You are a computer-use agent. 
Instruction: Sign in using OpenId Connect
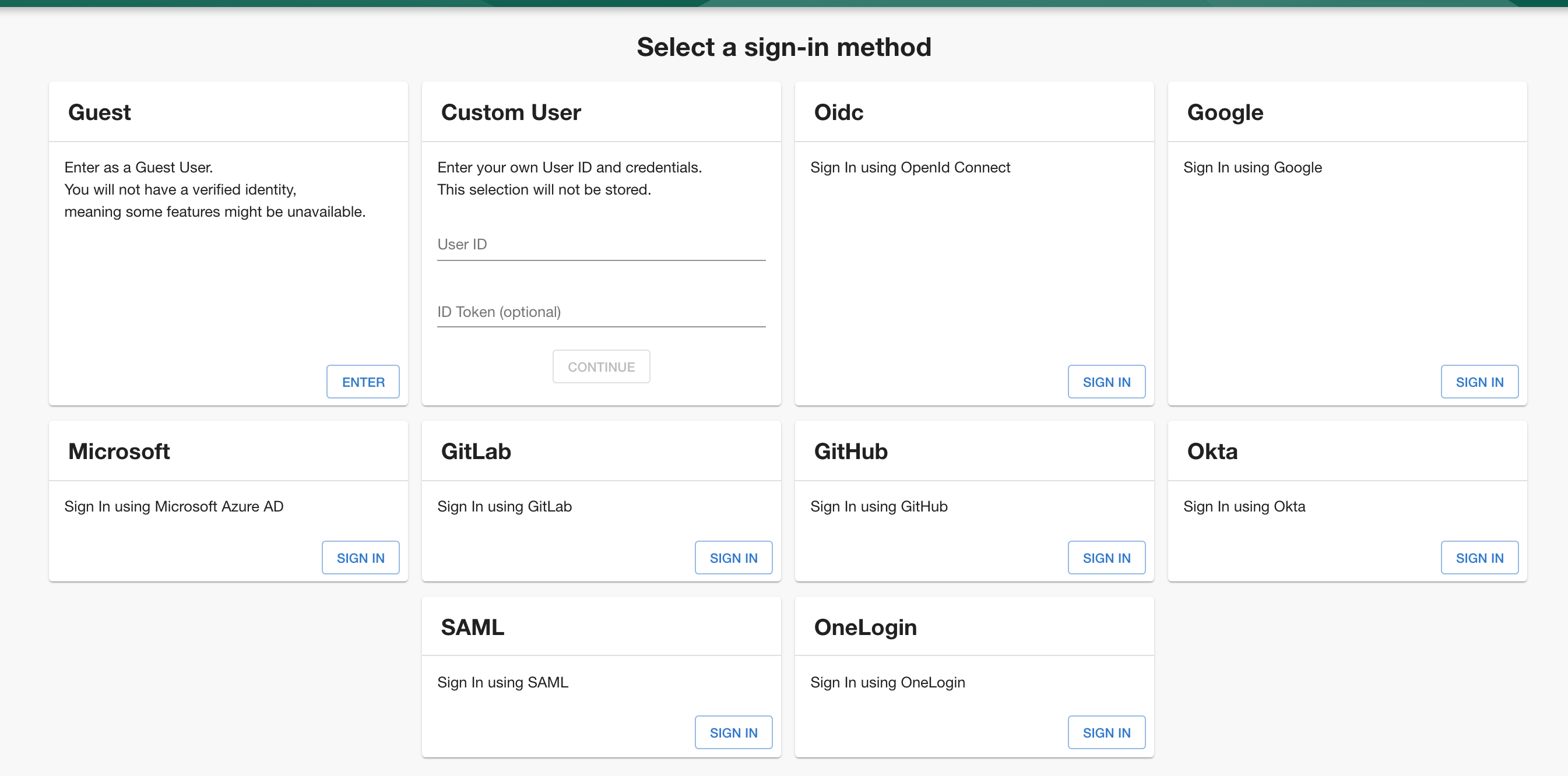[x=1106, y=382]
